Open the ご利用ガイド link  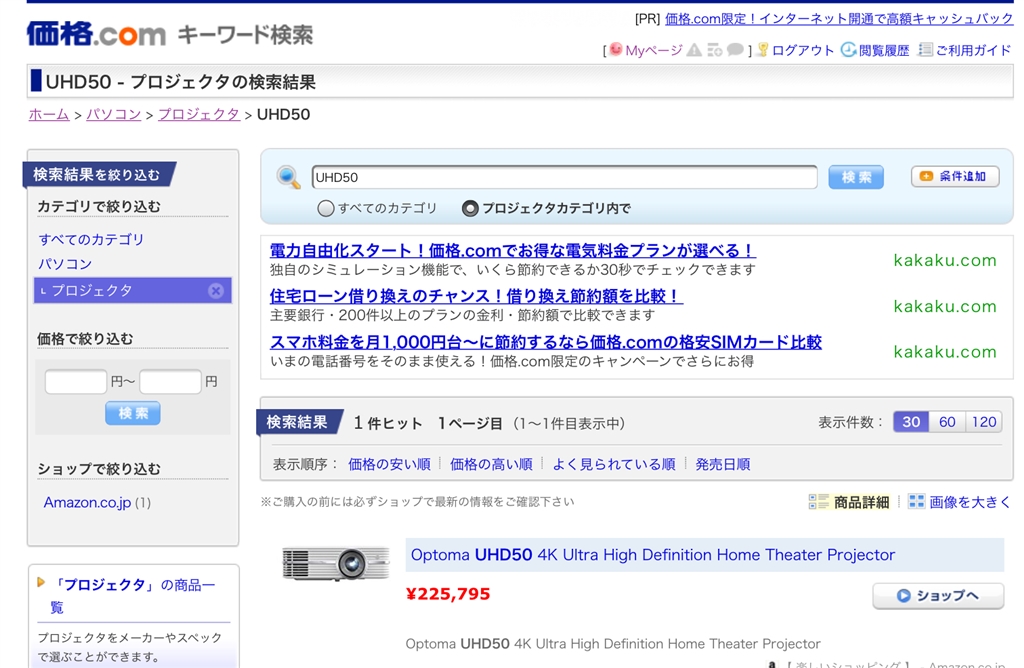(973, 50)
